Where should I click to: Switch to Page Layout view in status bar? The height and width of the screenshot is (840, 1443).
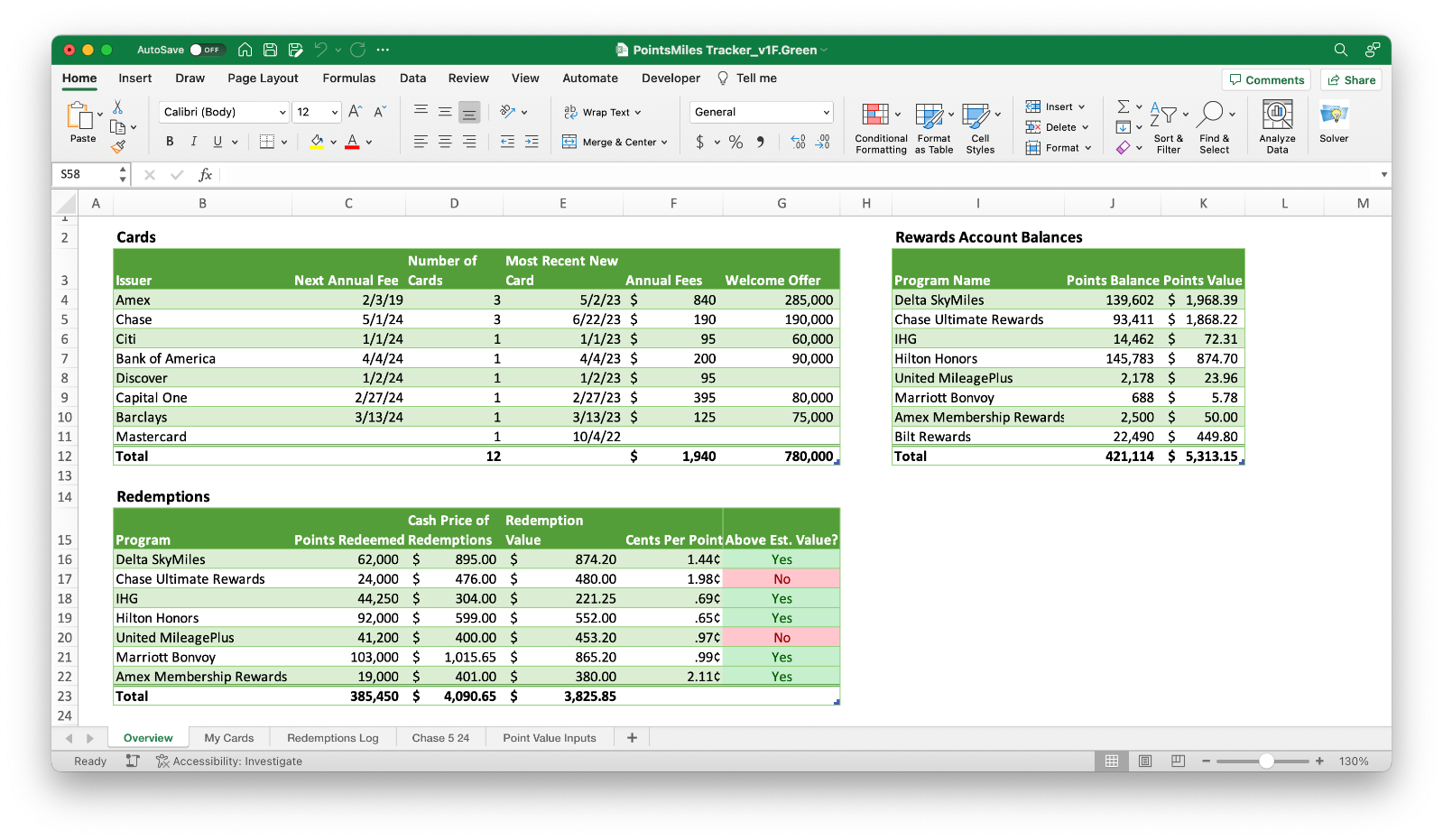pyautogui.click(x=1145, y=762)
